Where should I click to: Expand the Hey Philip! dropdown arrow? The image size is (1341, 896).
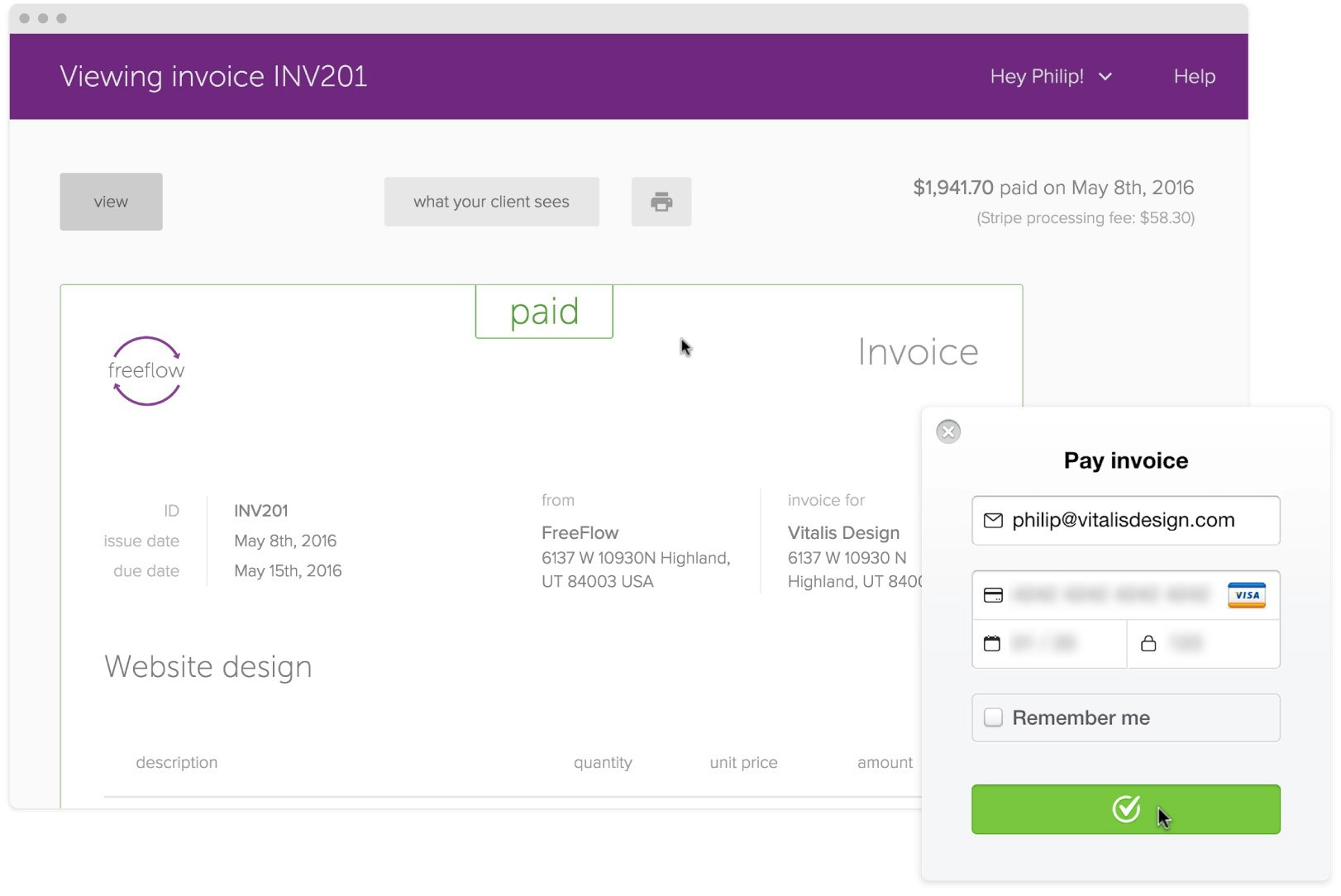[1105, 77]
